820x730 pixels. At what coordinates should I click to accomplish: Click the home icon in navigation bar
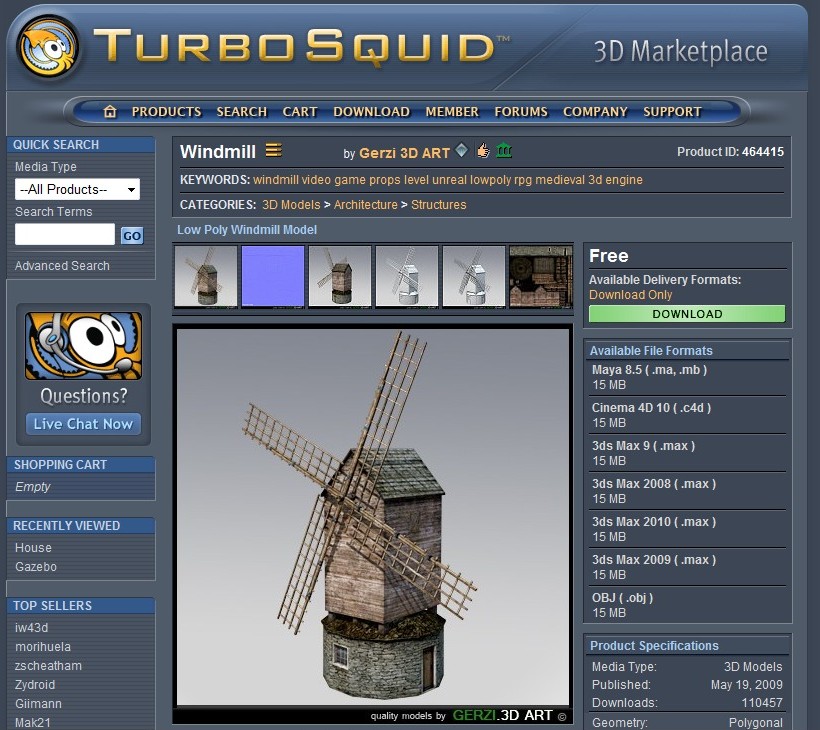point(110,112)
